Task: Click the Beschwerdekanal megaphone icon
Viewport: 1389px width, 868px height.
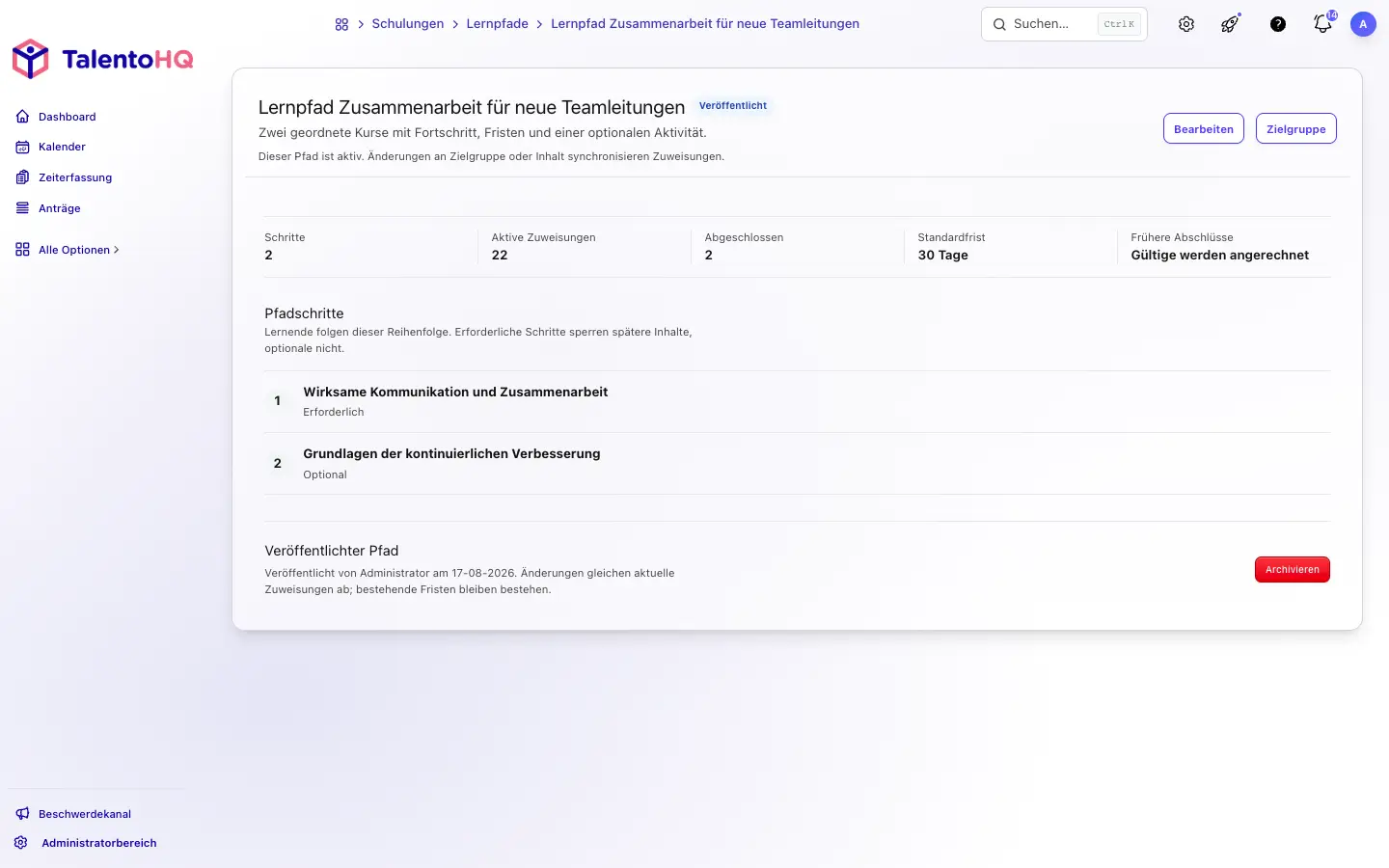Action: 23,814
